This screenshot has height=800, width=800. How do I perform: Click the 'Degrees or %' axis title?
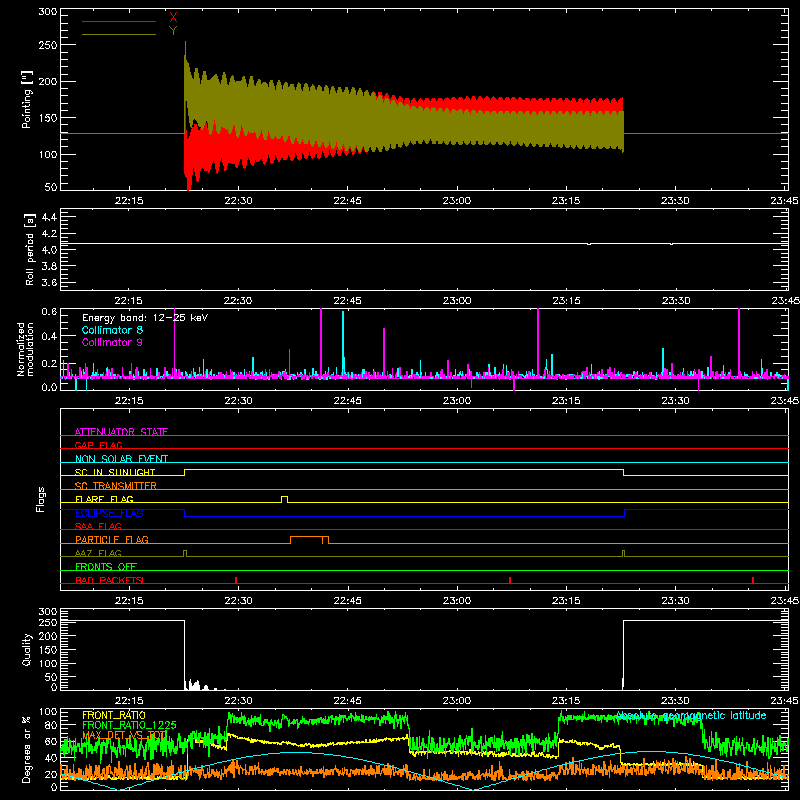(27, 749)
